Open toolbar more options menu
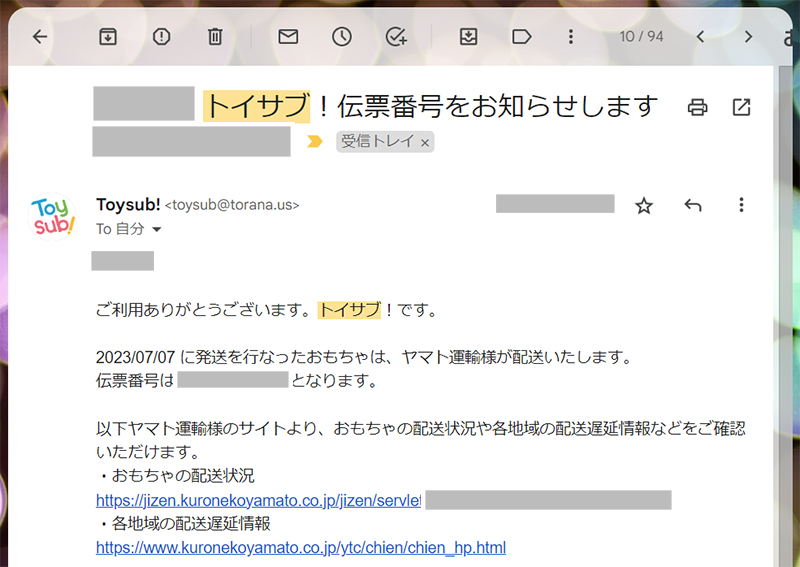This screenshot has width=800, height=567. click(x=571, y=37)
